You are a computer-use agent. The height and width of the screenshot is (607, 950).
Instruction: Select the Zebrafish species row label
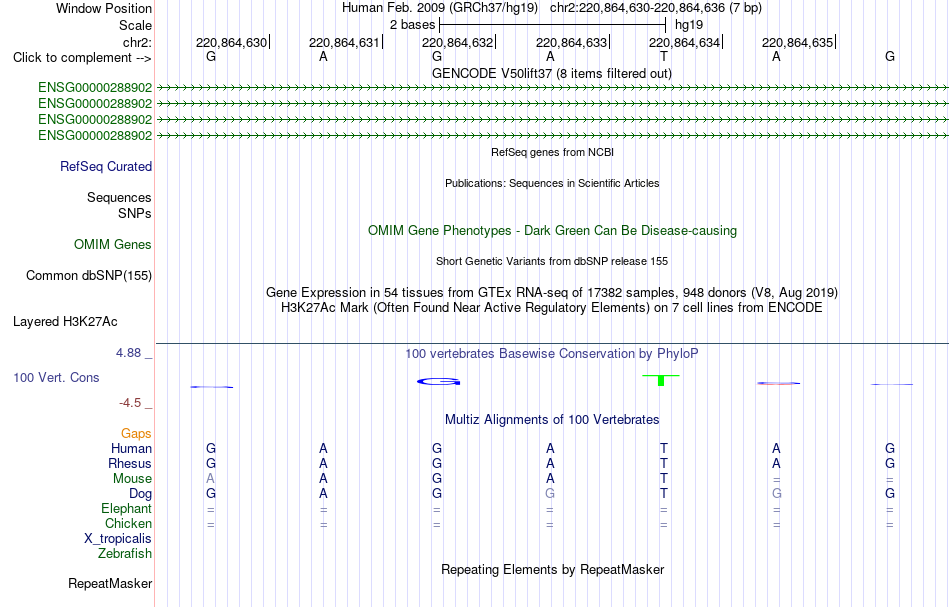[x=125, y=554]
